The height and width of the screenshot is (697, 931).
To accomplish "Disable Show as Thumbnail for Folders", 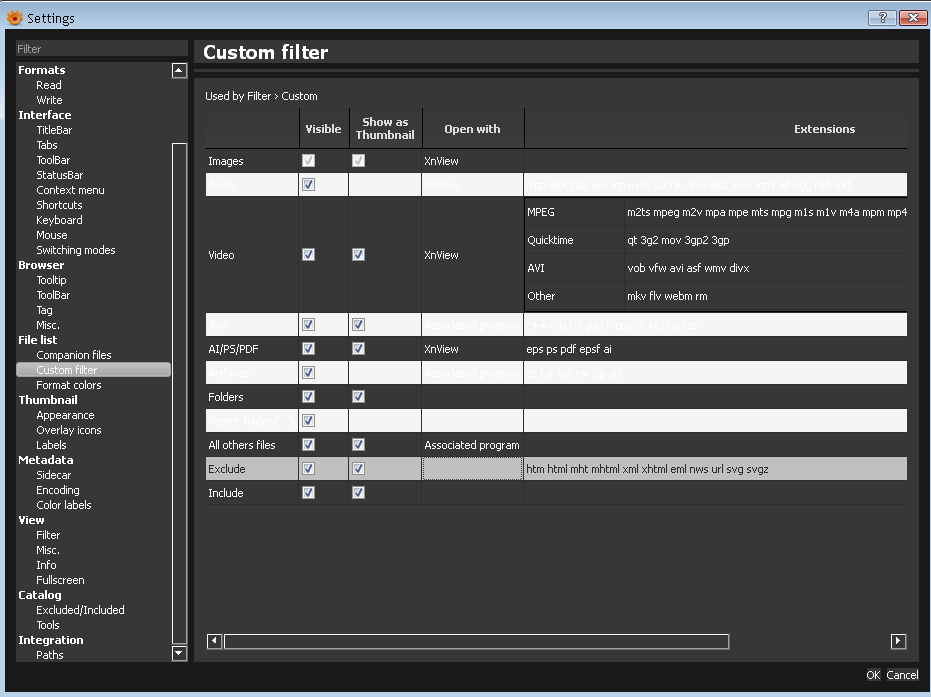I will [x=358, y=397].
